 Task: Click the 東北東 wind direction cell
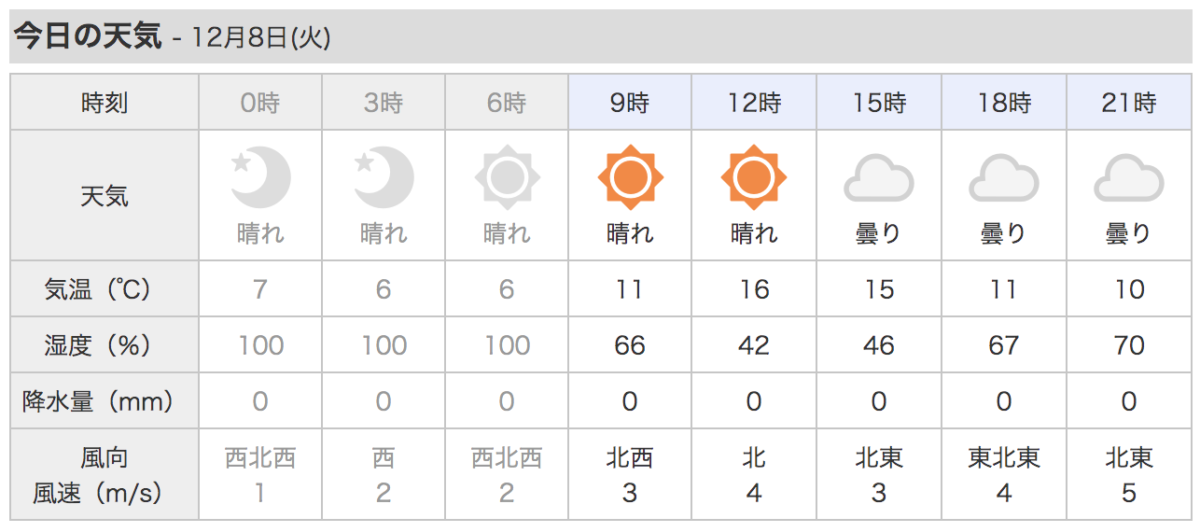point(1004,458)
